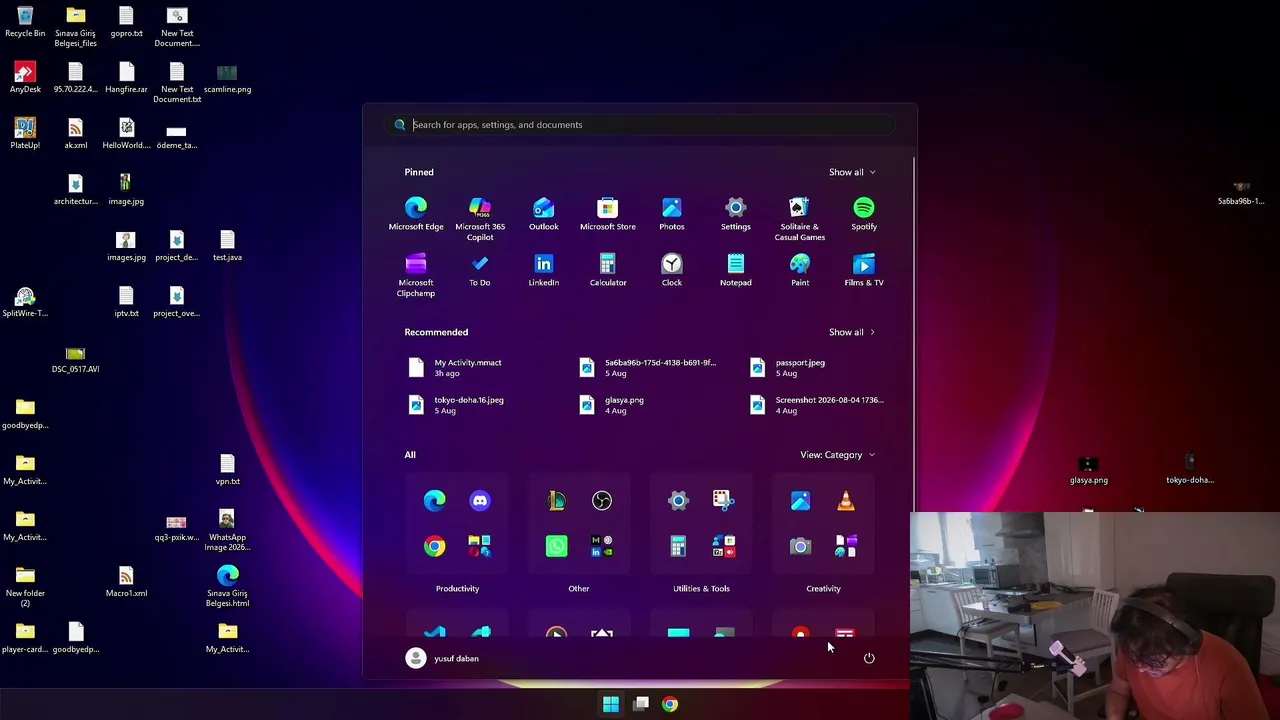Launch the pinned Photos app
The height and width of the screenshot is (720, 1280).
(672, 214)
